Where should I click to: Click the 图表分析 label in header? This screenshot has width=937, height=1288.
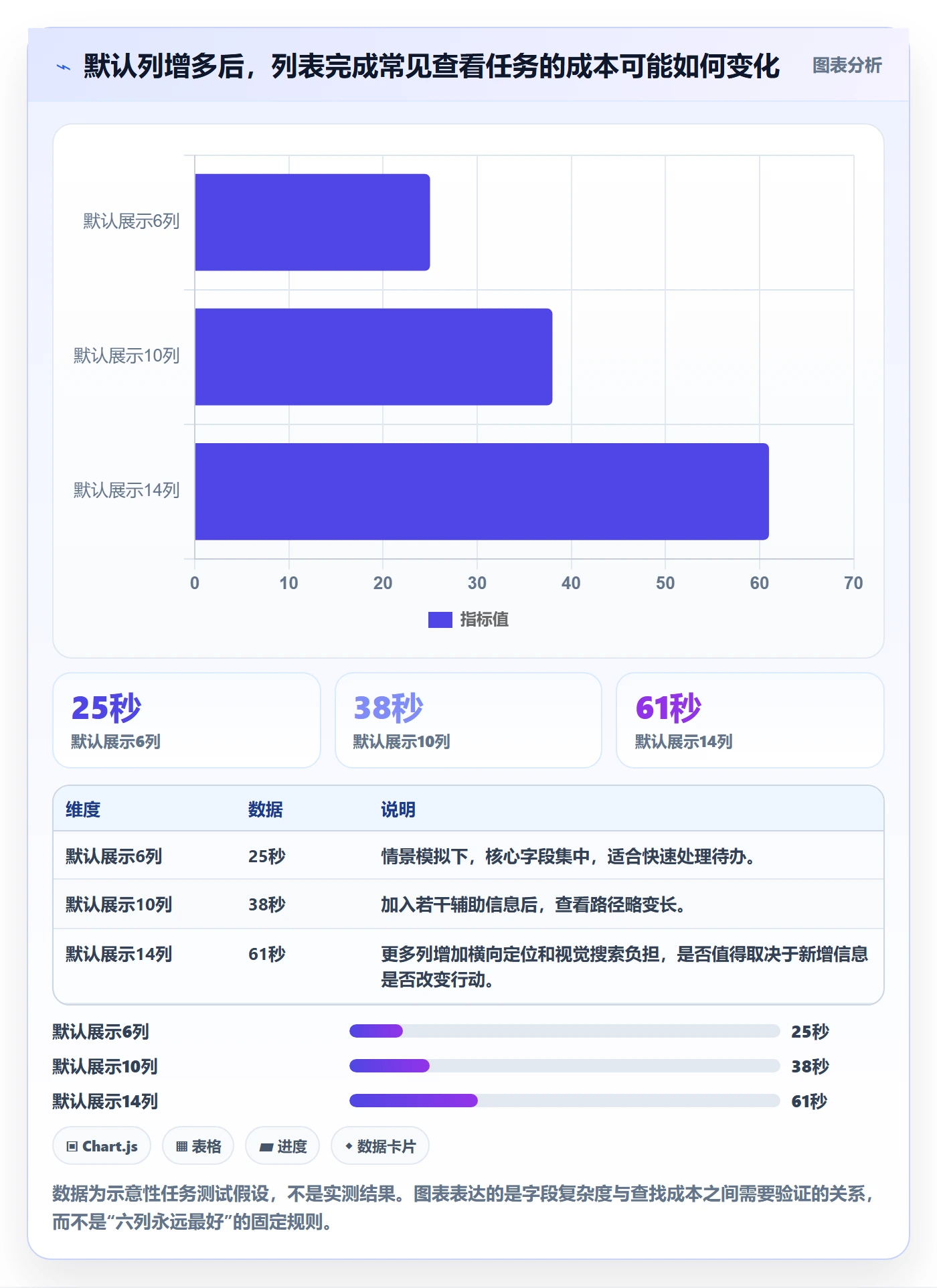(x=847, y=66)
